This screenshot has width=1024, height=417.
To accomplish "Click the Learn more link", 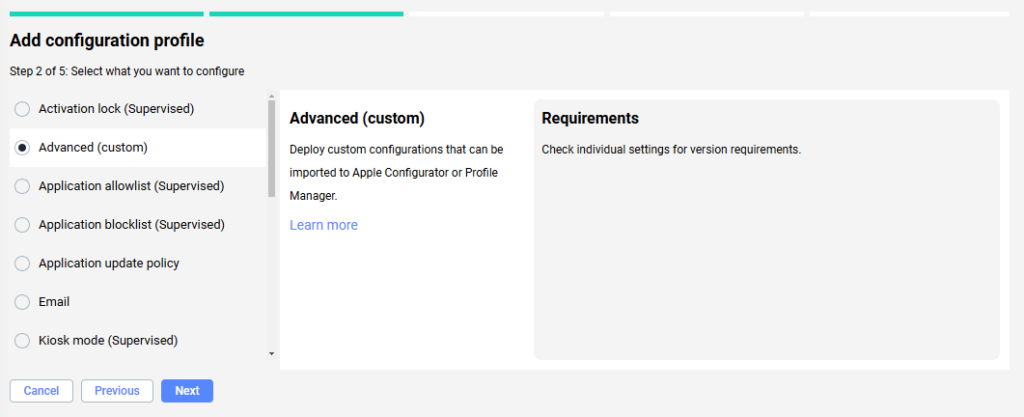I will point(323,225).
